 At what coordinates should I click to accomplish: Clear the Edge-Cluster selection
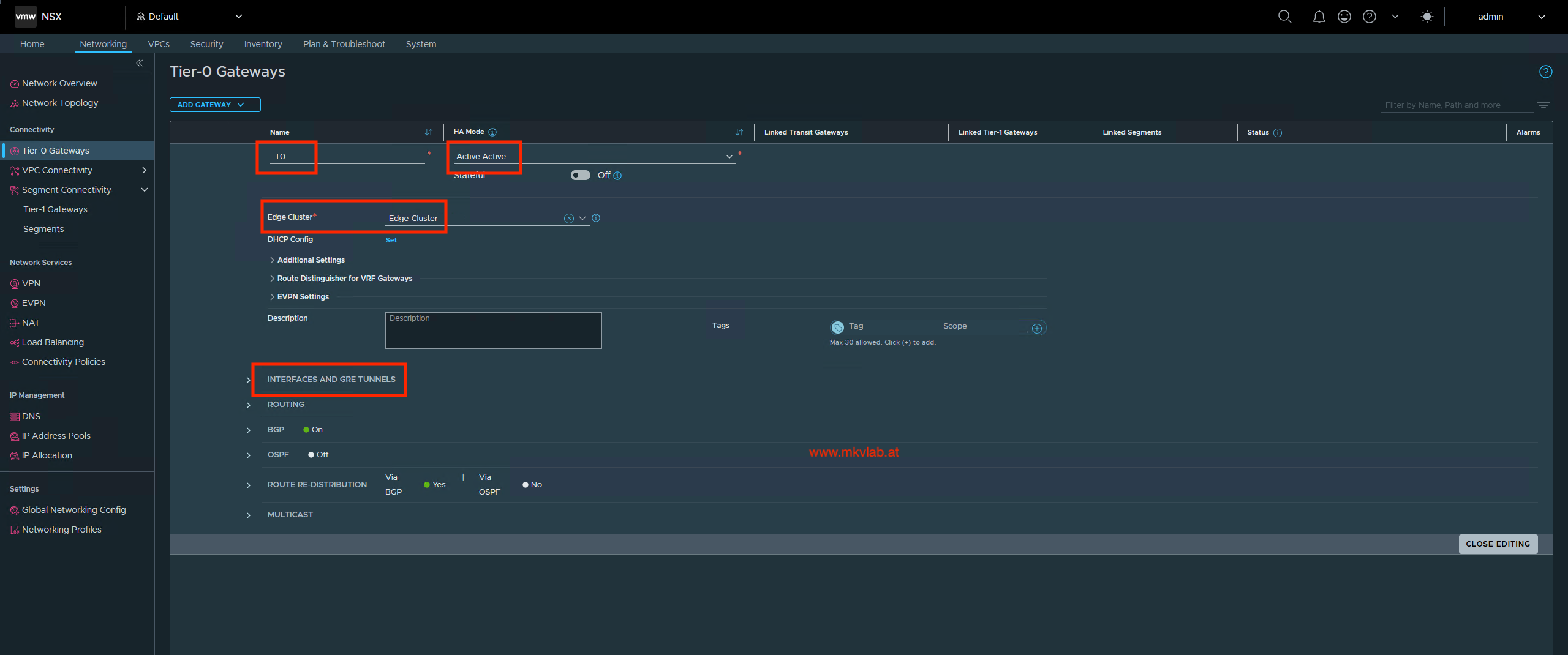click(569, 219)
